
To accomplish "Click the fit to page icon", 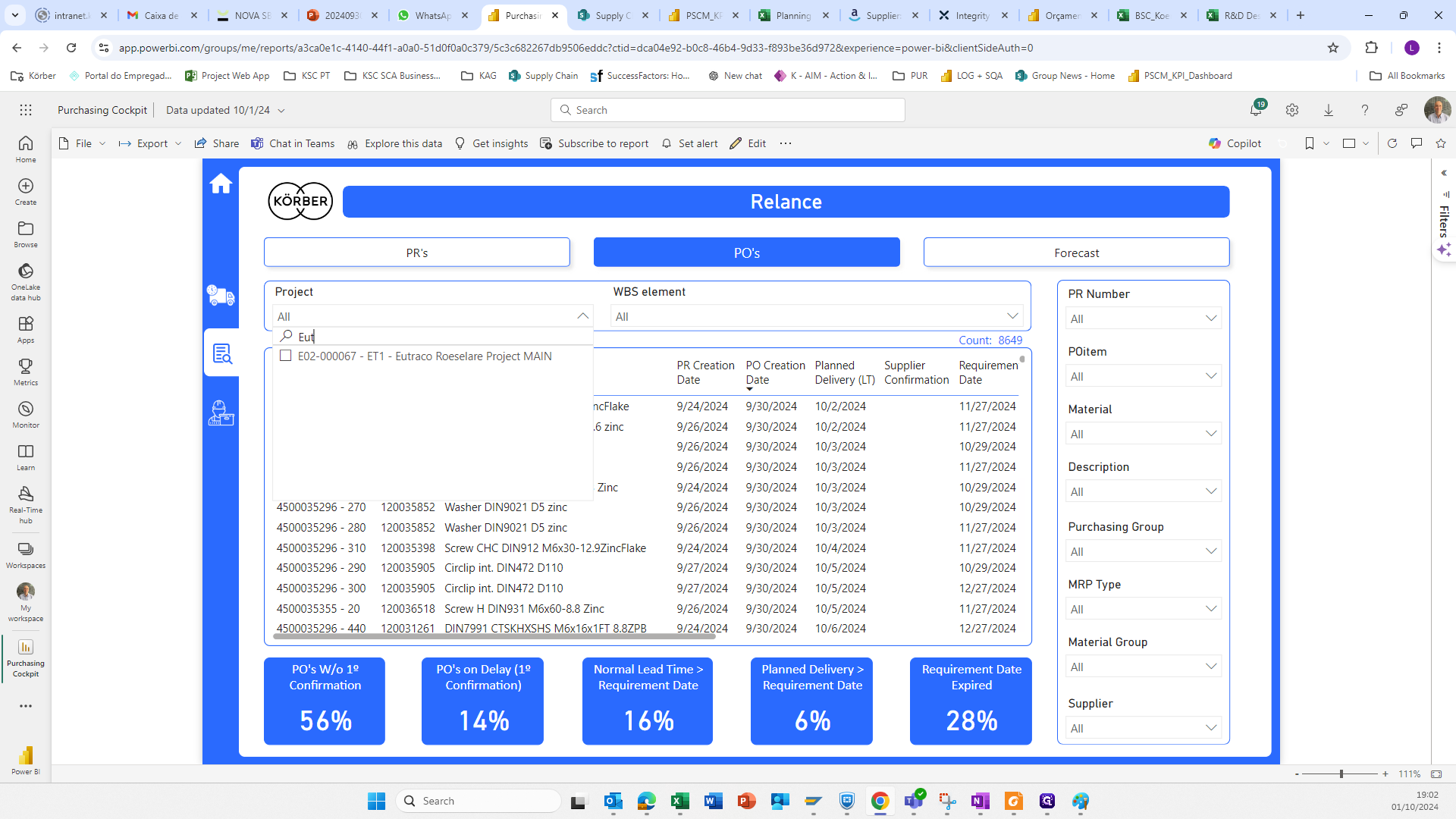I will coord(1436,773).
